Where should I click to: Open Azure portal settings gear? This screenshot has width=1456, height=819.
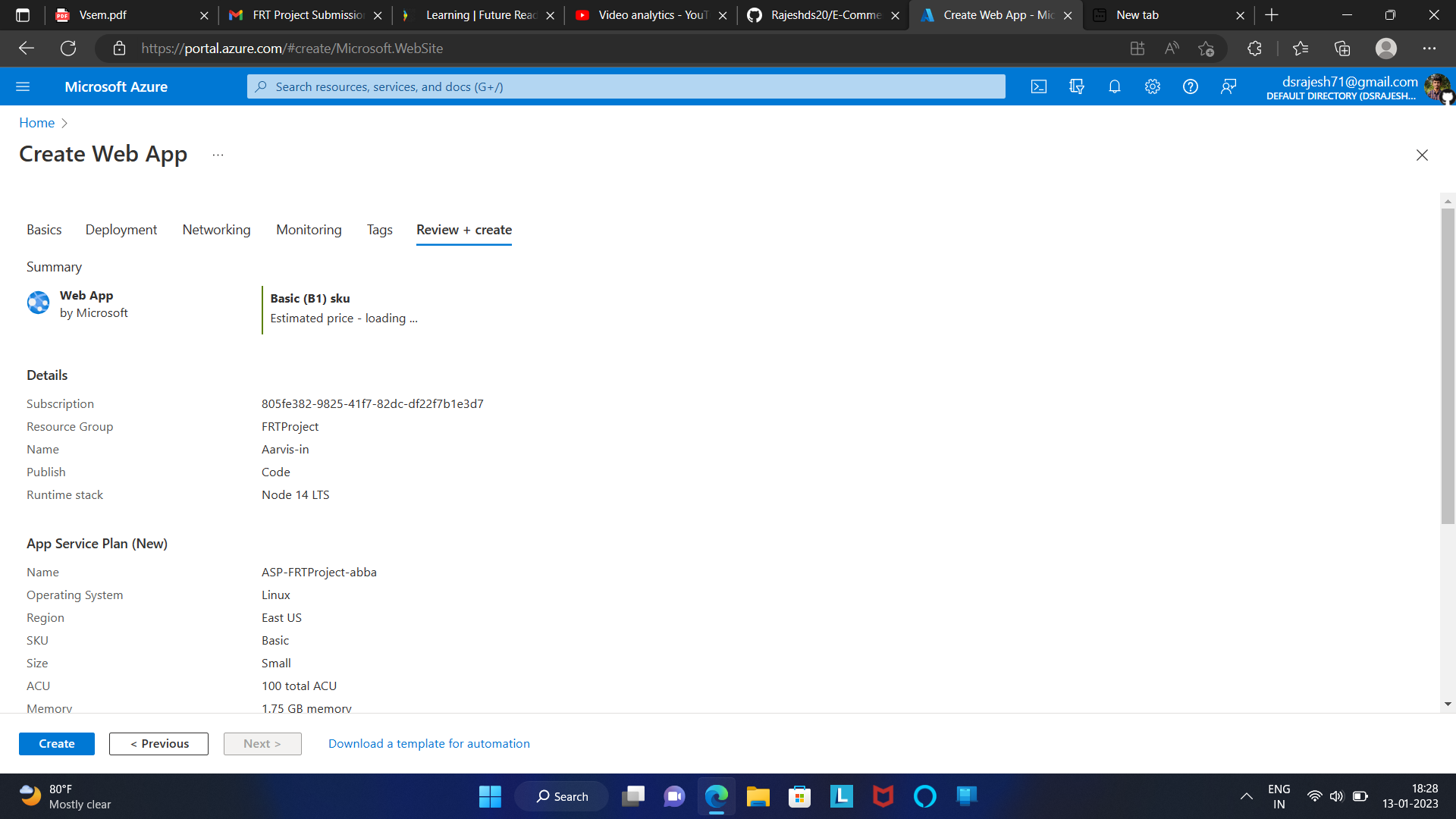pos(1153,86)
